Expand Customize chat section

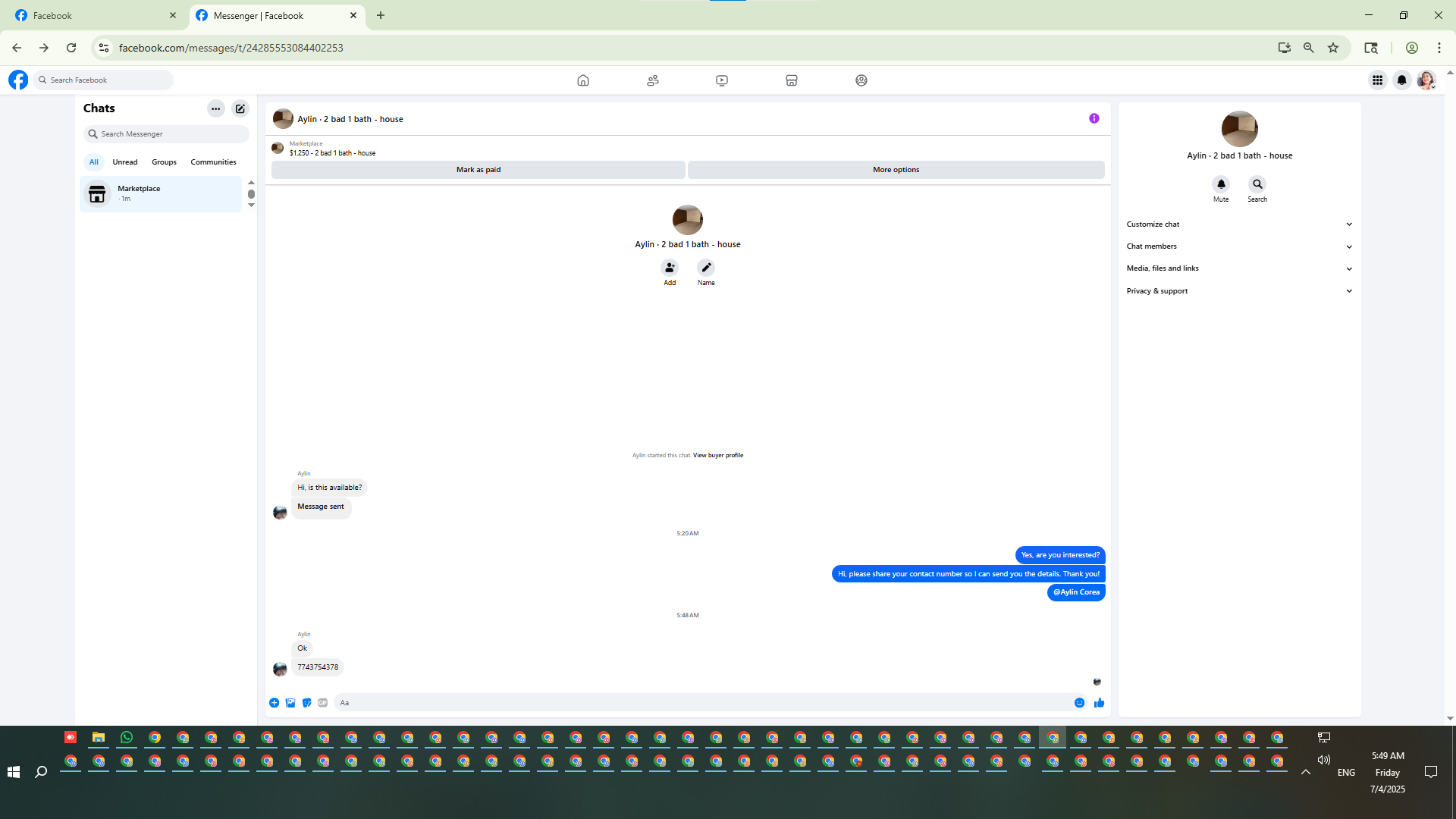coord(1239,224)
